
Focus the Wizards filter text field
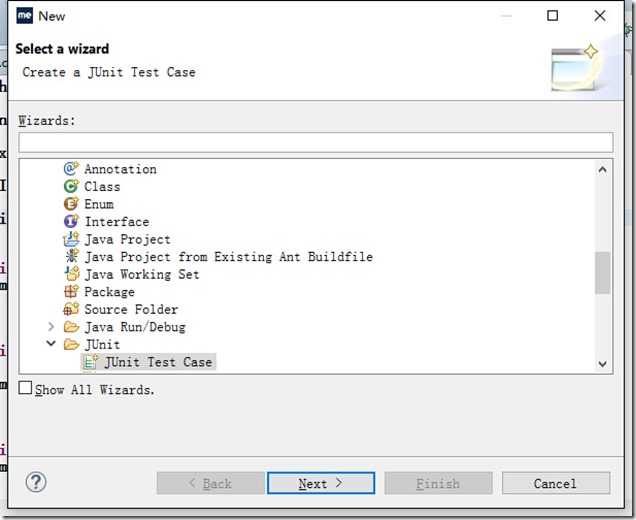[x=316, y=142]
